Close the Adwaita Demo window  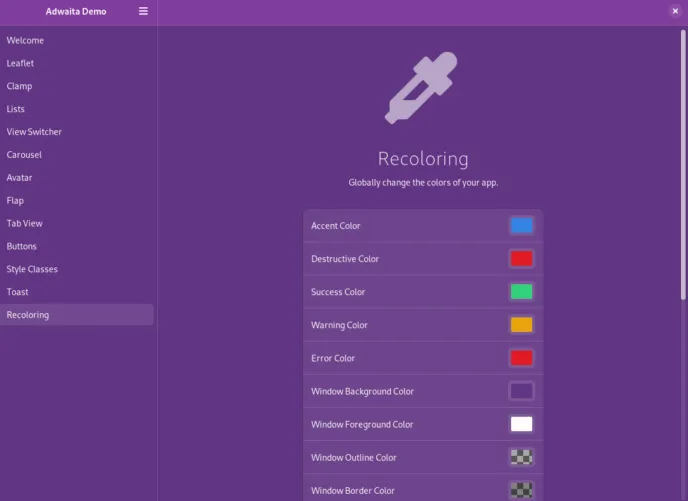coord(675,11)
